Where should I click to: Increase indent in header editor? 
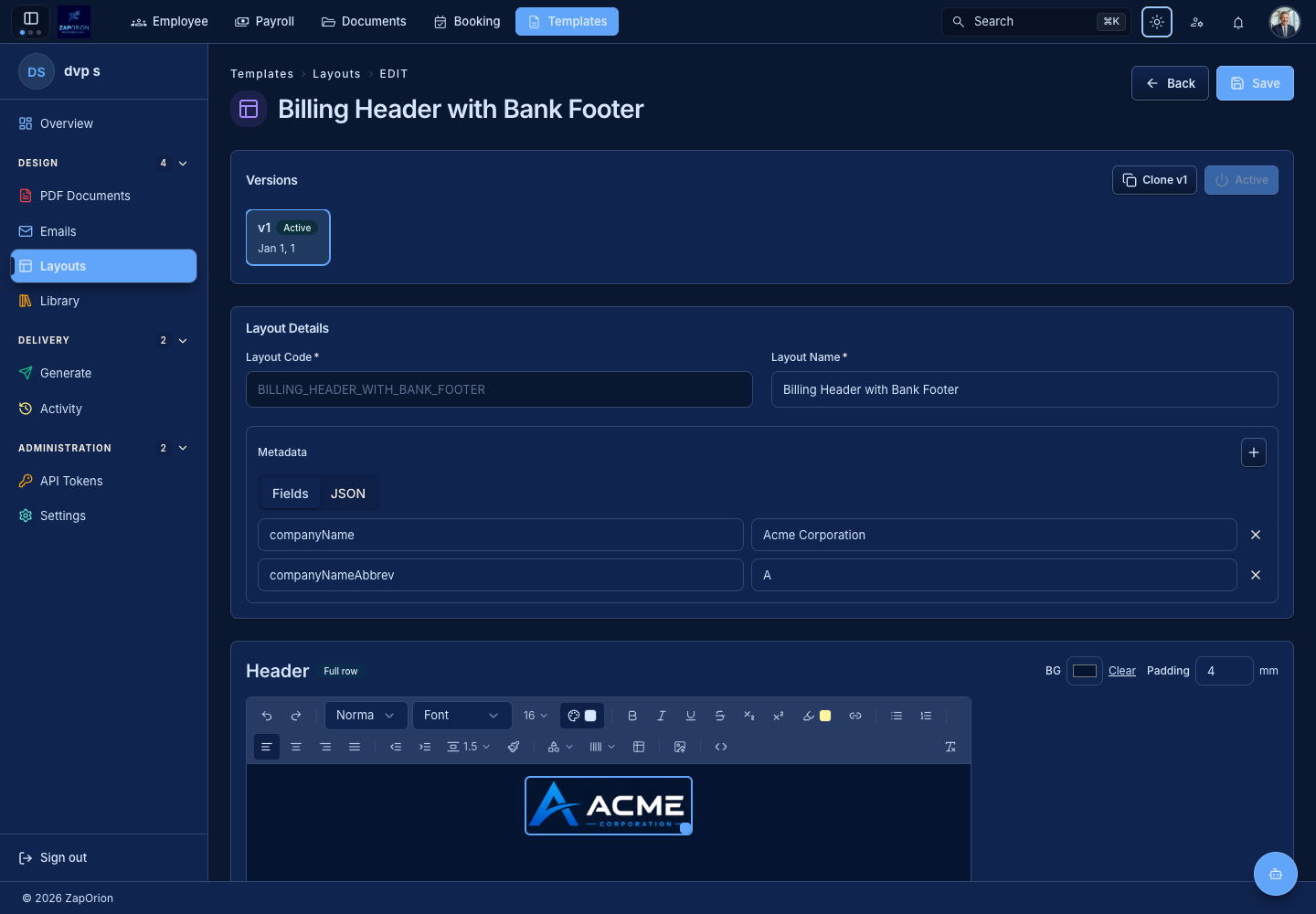click(425, 747)
